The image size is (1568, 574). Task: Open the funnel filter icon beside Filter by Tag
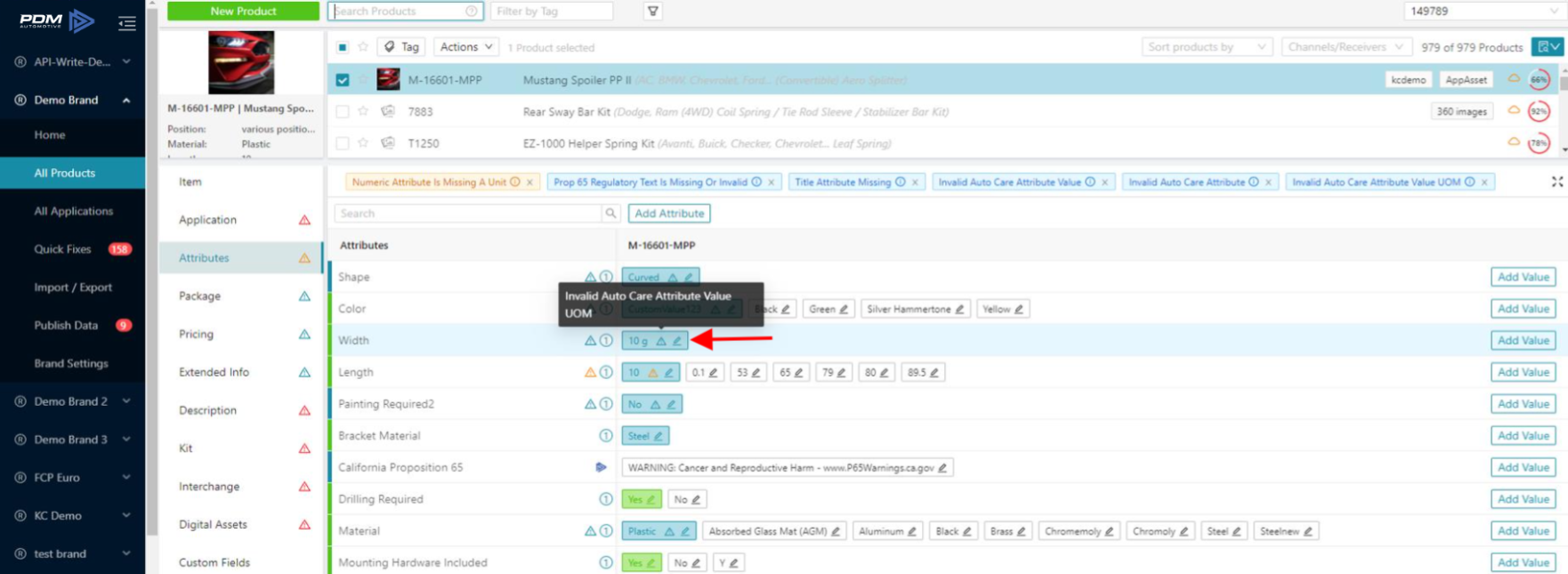point(653,12)
